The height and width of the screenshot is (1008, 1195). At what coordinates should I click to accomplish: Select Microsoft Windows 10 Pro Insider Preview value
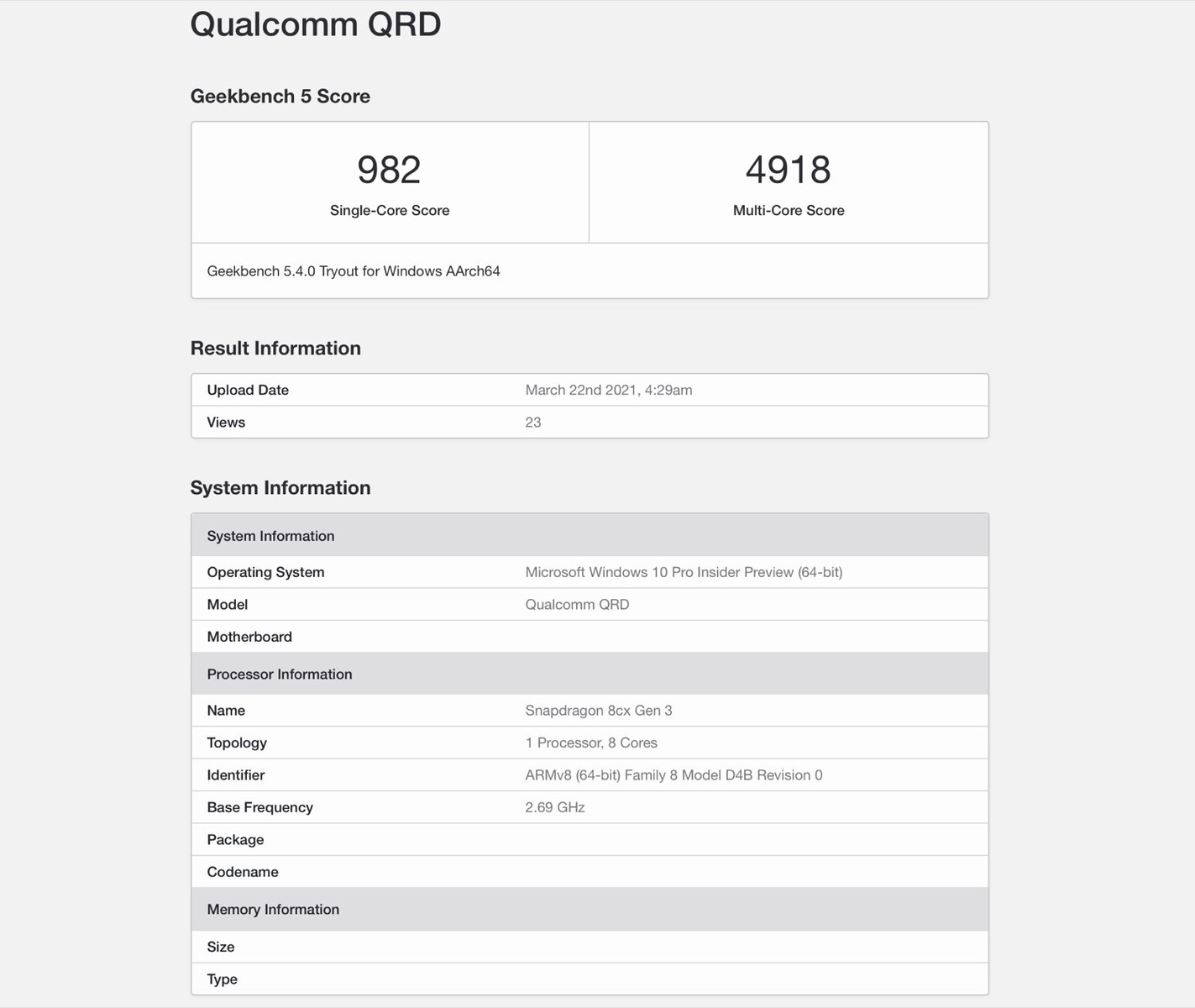click(684, 572)
